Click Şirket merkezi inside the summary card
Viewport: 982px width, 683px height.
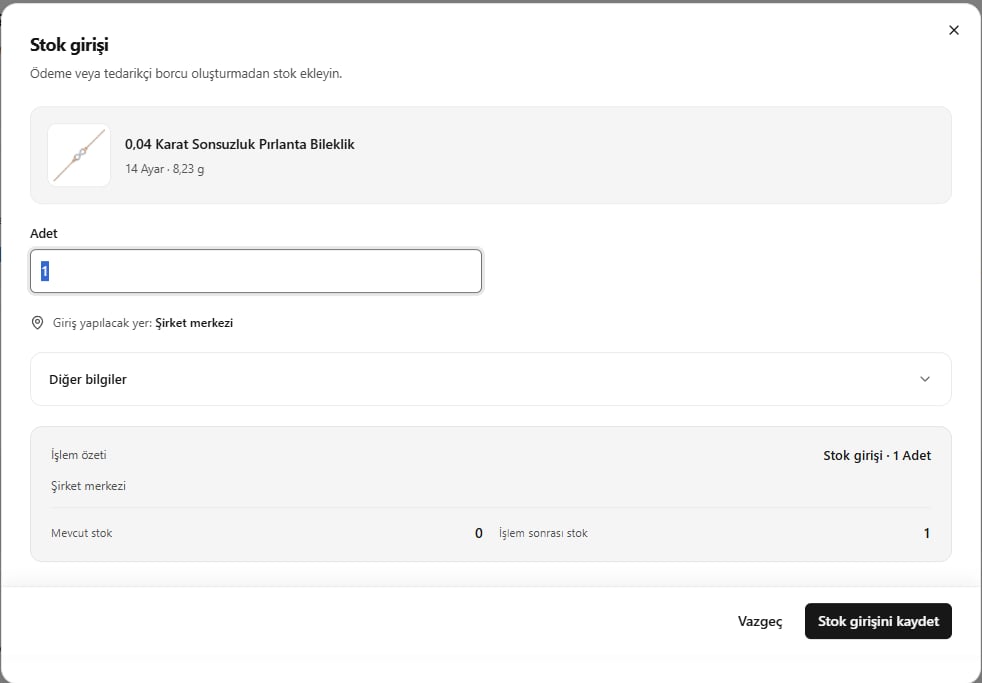click(88, 486)
